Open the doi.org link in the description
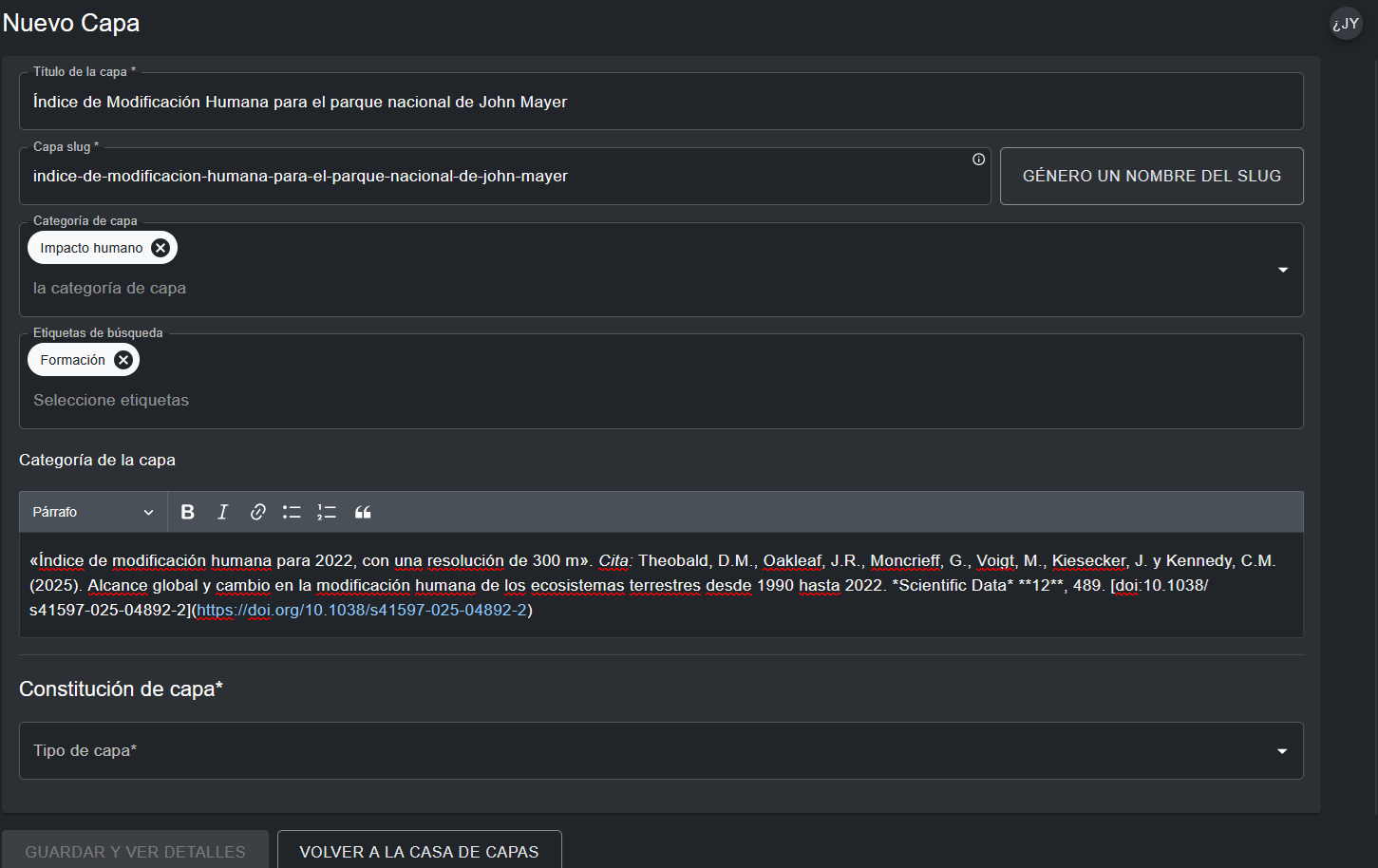1378x868 pixels. 361,610
